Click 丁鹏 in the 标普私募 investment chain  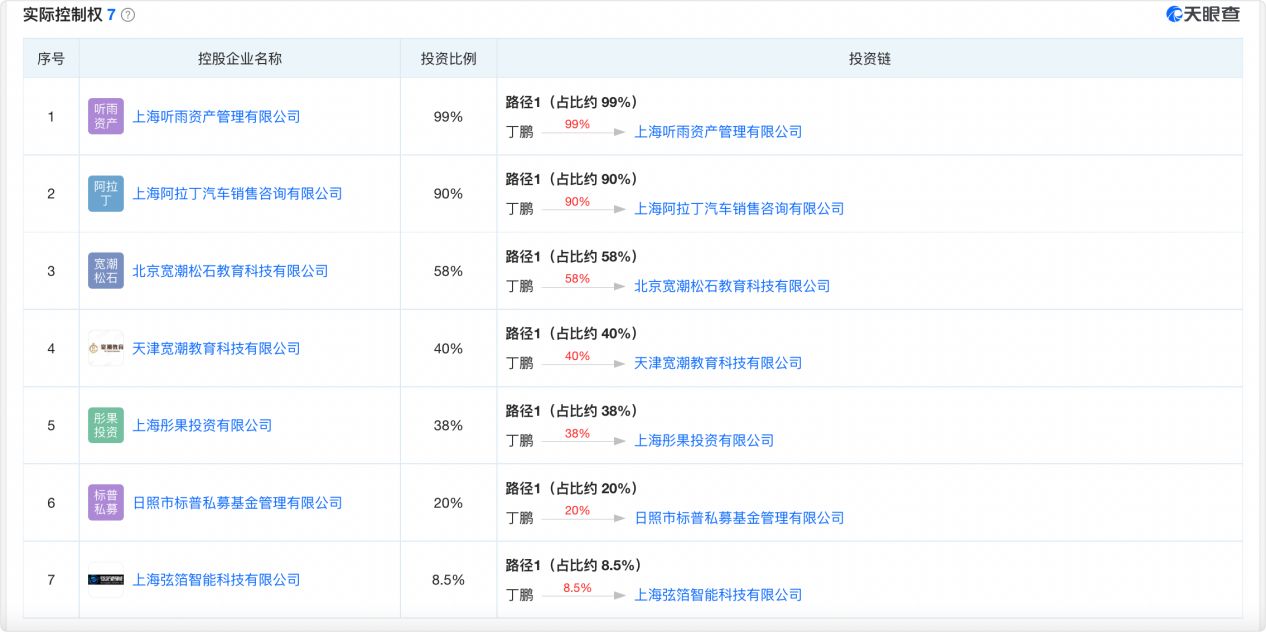coord(519,518)
